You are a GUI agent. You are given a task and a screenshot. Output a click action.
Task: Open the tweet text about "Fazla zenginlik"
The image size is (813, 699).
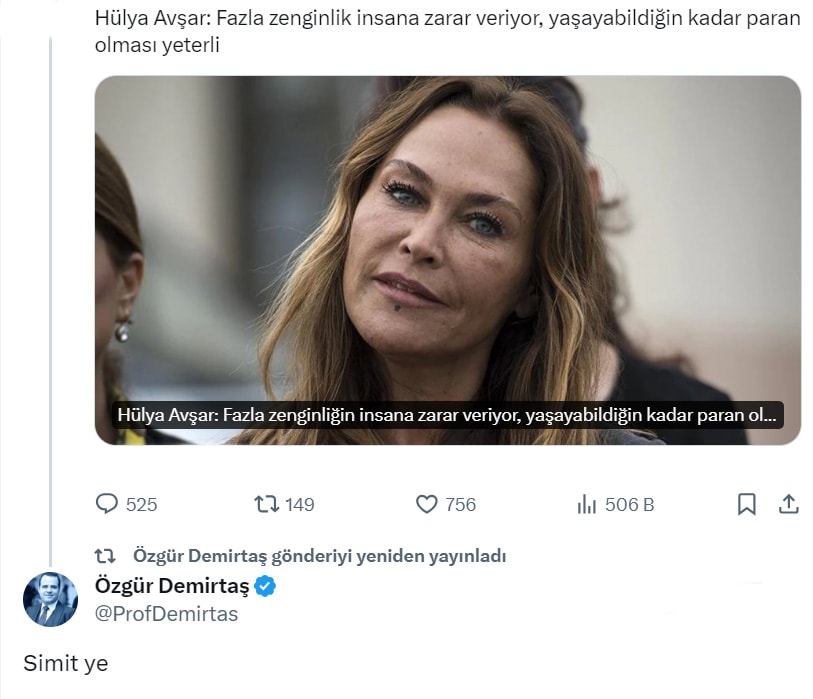[x=448, y=32]
